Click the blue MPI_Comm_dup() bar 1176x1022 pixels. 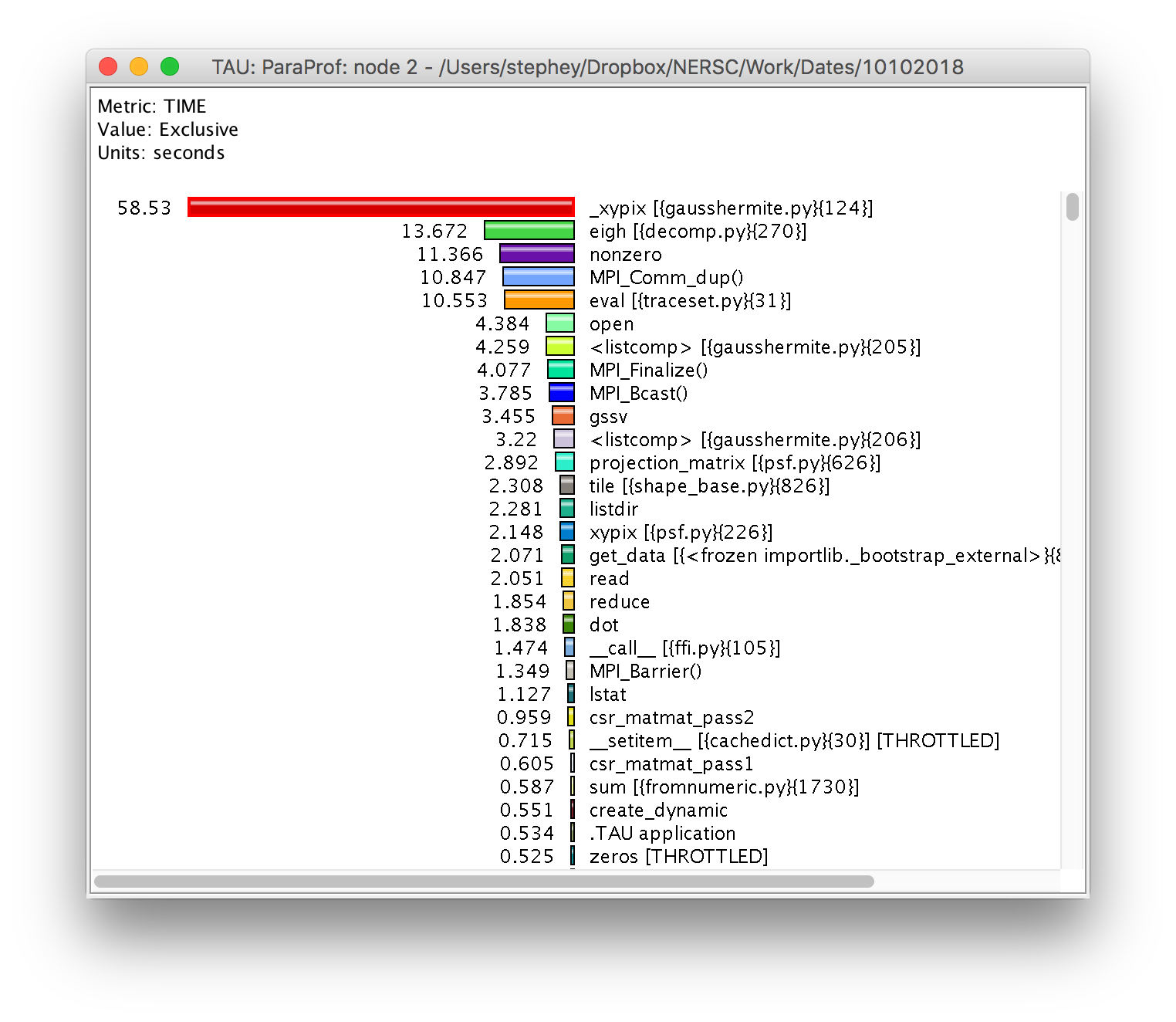tap(538, 276)
